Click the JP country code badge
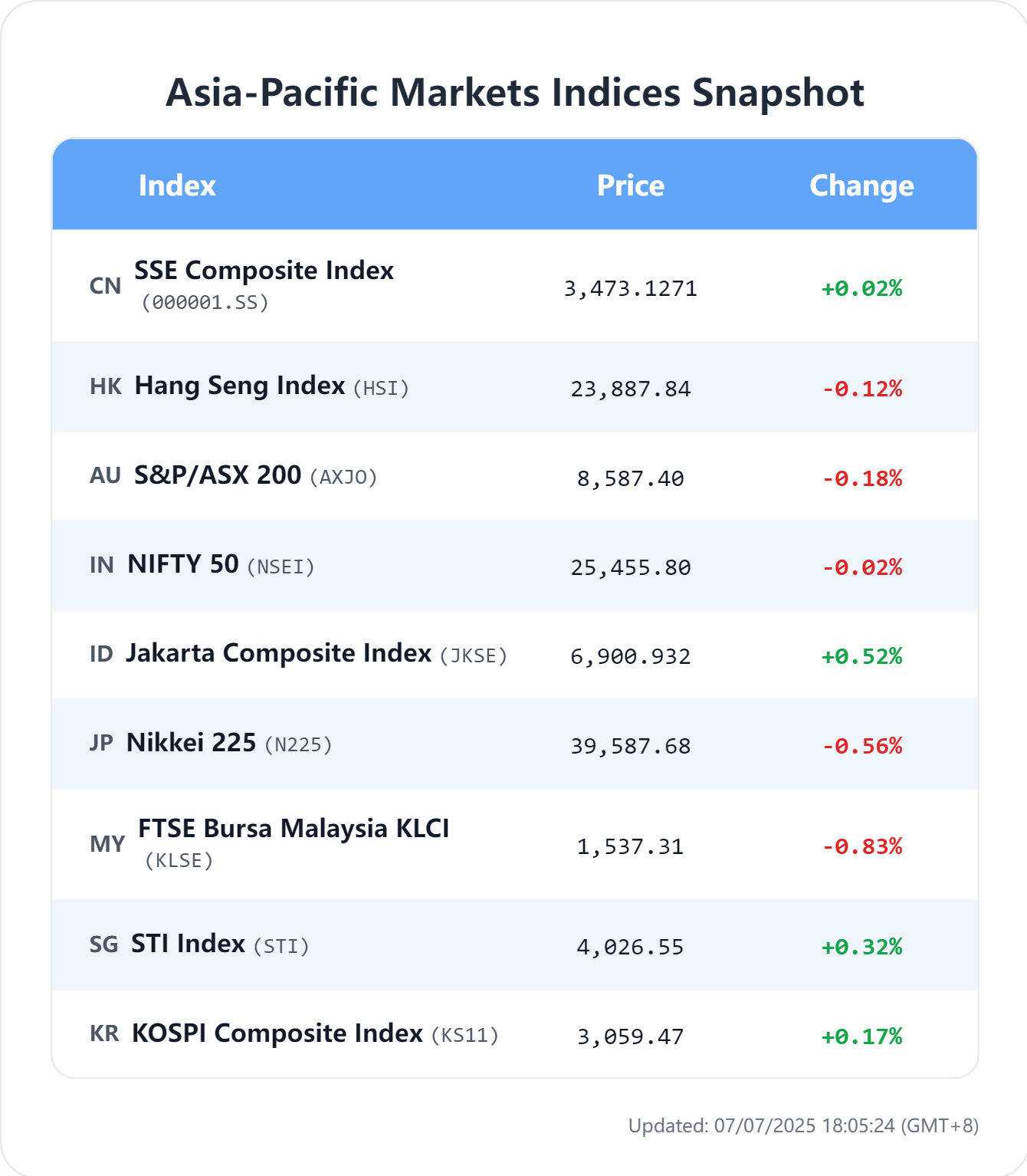The height and width of the screenshot is (1176, 1027). pos(101,743)
